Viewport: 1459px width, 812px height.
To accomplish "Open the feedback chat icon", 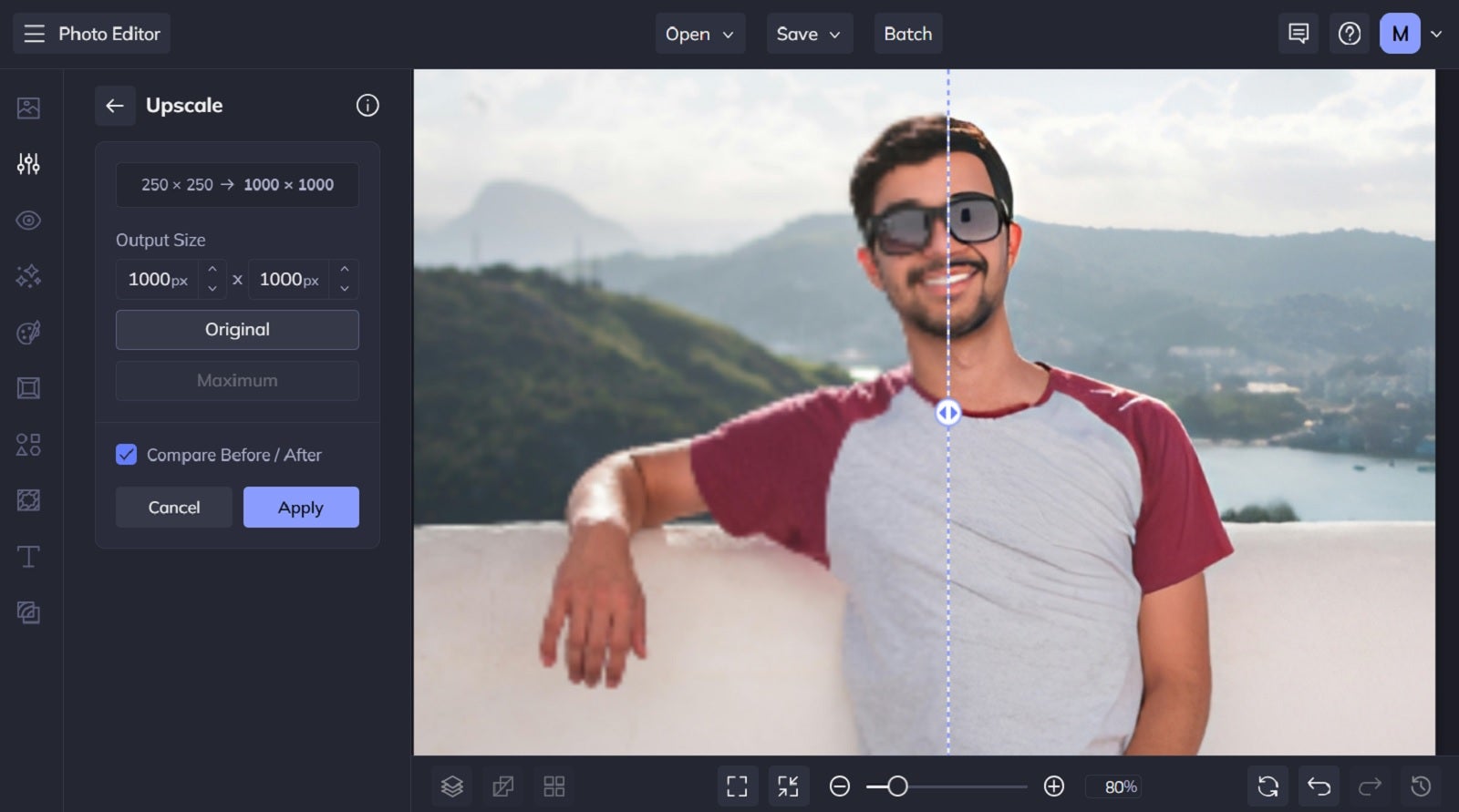I will 1299,34.
